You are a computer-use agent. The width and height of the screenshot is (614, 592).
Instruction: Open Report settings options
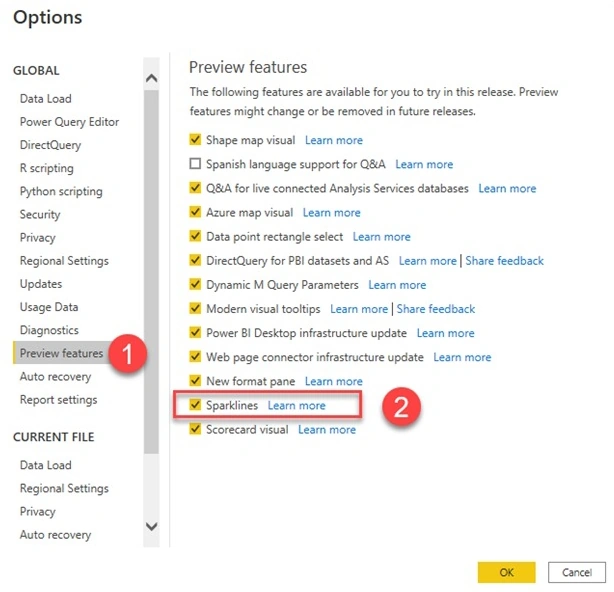58,399
